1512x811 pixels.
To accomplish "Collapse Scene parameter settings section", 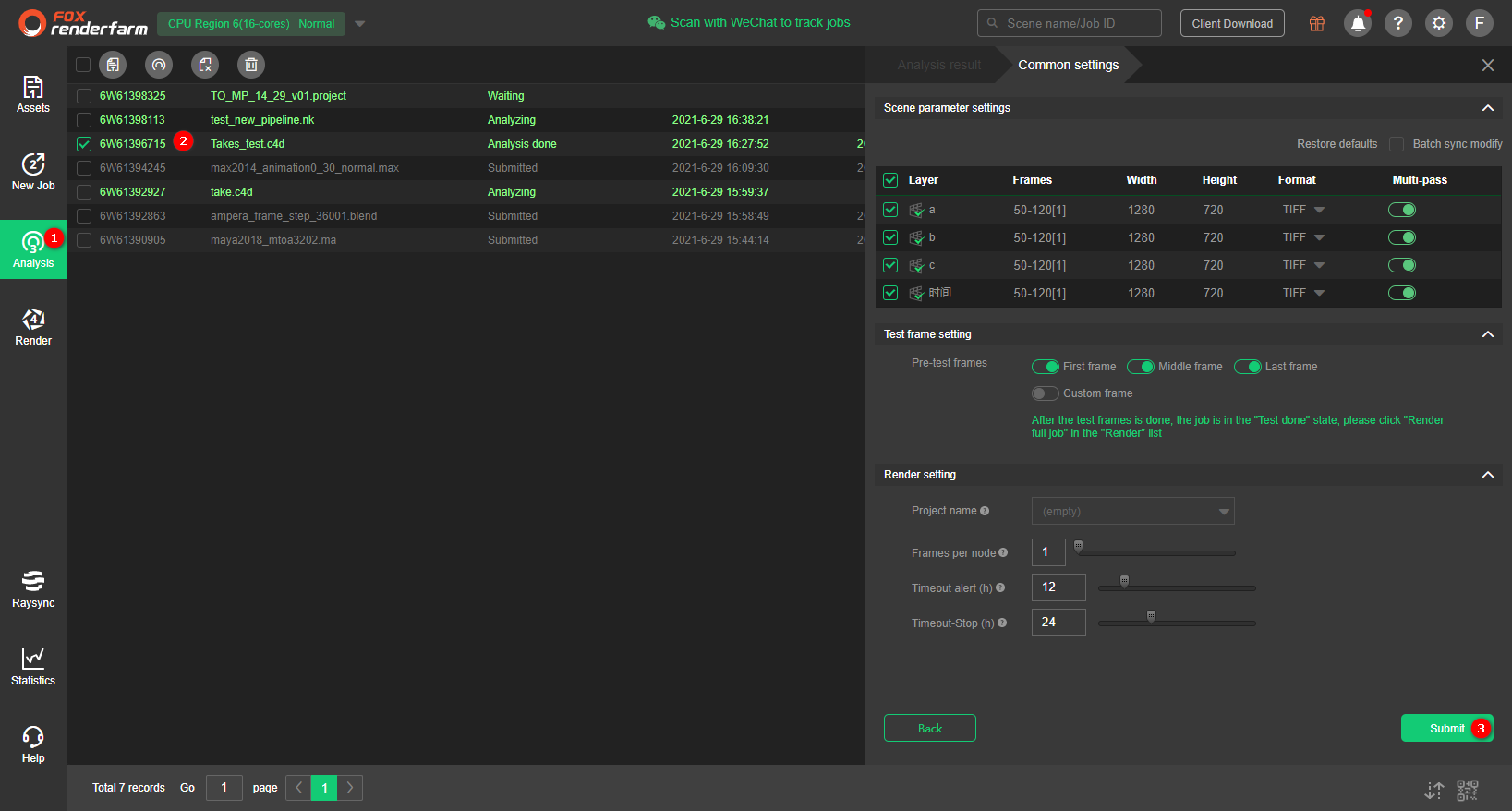I will (1488, 108).
